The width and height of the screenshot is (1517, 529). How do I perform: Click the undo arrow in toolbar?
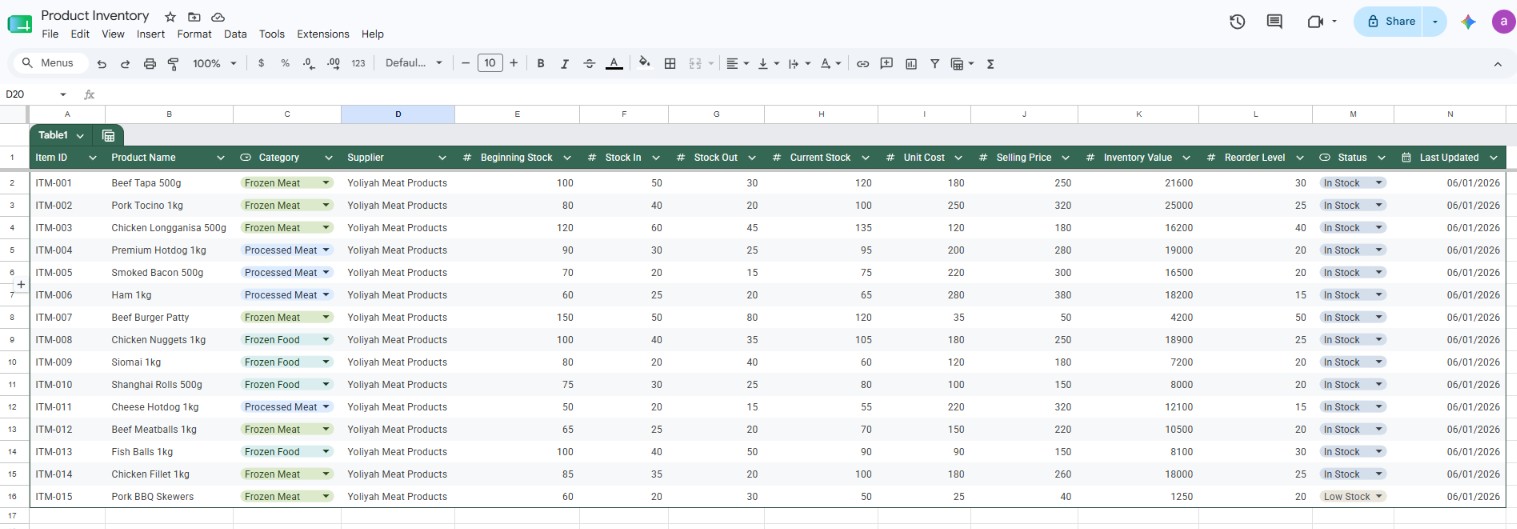[102, 63]
